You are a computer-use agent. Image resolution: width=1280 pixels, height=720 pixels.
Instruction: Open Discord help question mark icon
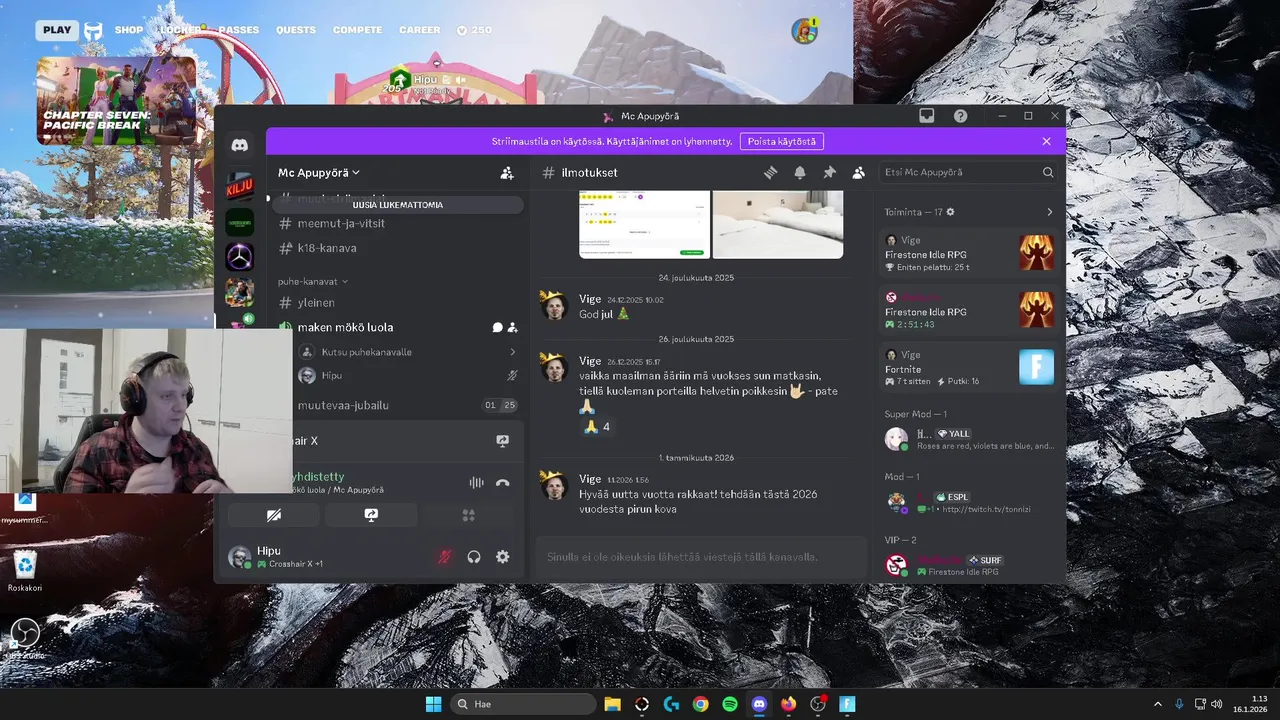[960, 116]
